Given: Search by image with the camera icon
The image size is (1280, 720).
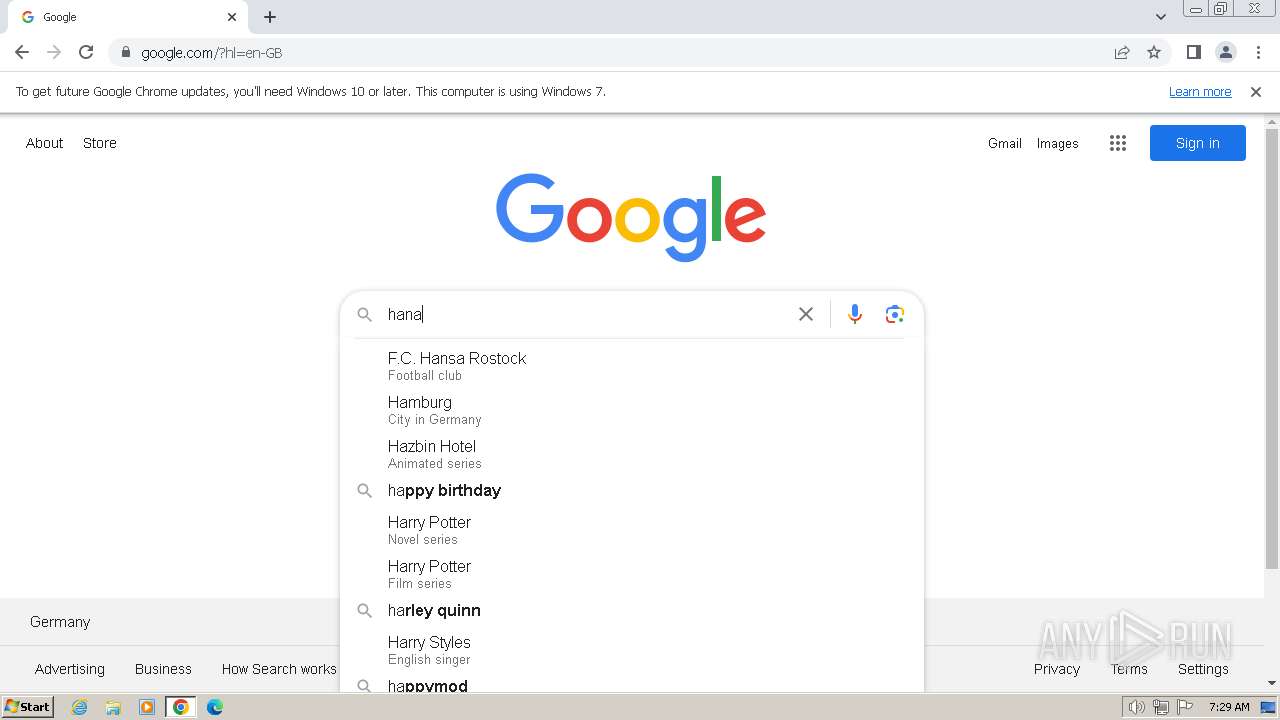Looking at the screenshot, I should tap(895, 314).
